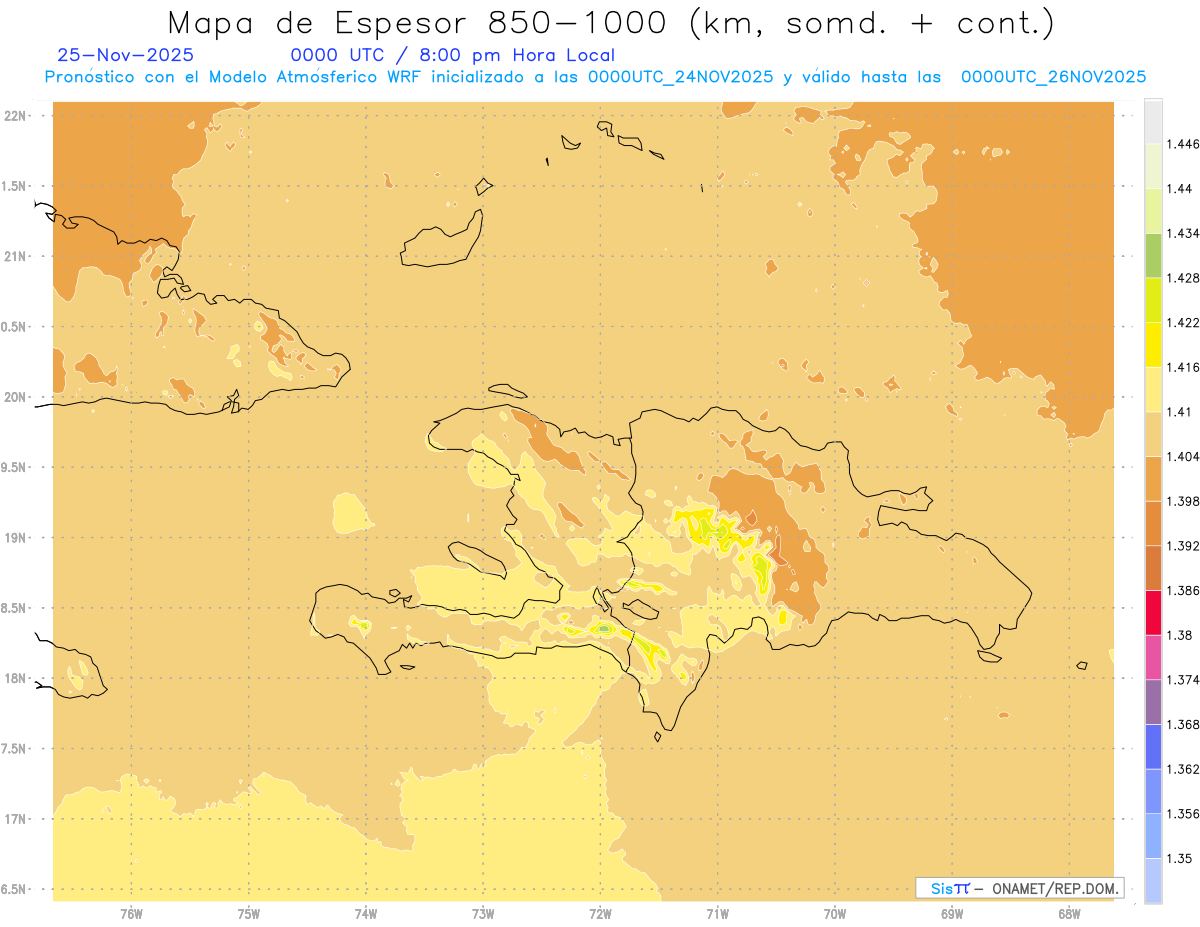Screen dimensions: 1200x927
Task: Click the '20N' latitude axis label
Action: 15,397
